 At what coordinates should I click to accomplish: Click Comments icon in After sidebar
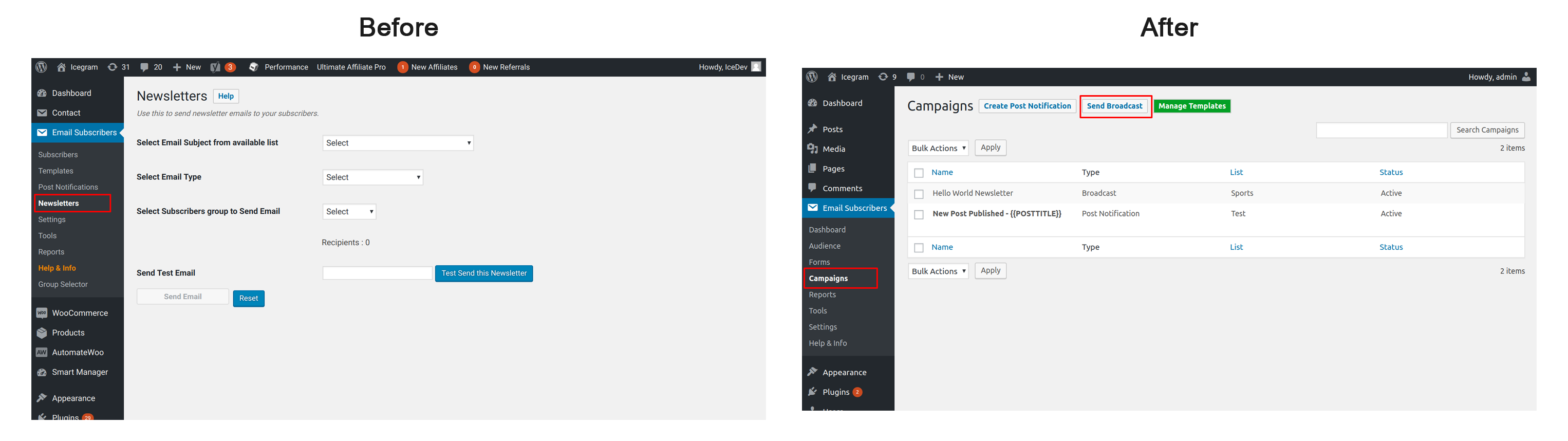pos(813,188)
